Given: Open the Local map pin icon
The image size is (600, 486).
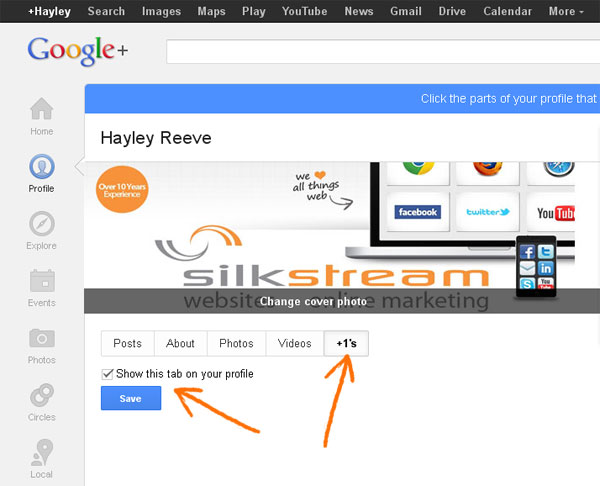Looking at the screenshot, I should (x=42, y=452).
